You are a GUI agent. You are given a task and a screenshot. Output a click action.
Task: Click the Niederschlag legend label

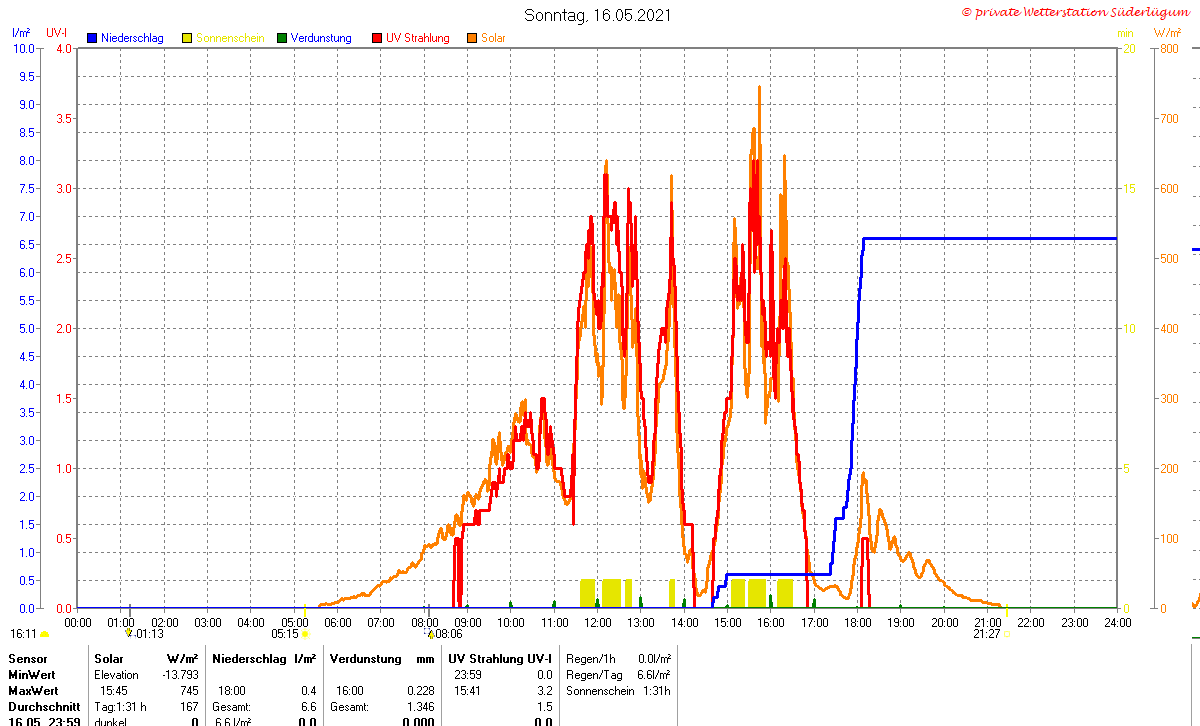tap(131, 38)
